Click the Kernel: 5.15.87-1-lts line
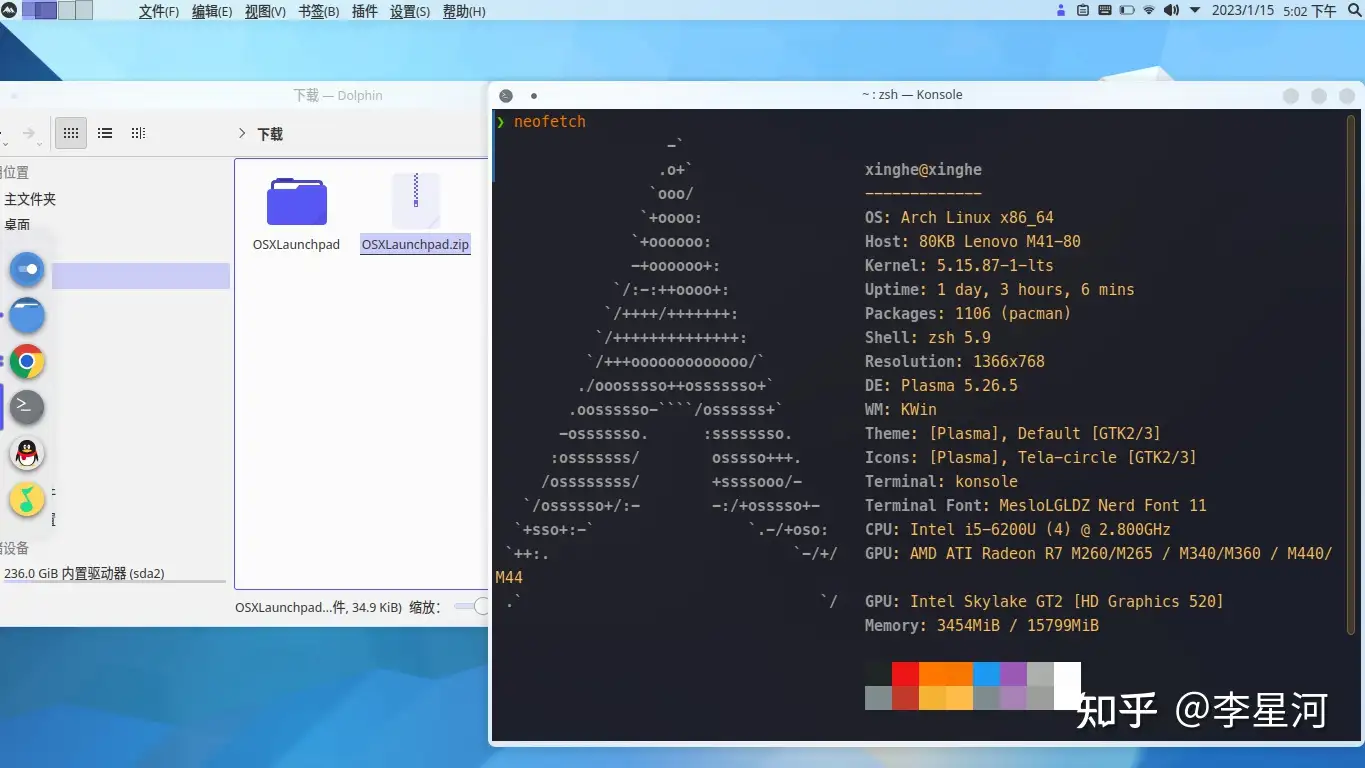1365x768 pixels. coord(959,265)
